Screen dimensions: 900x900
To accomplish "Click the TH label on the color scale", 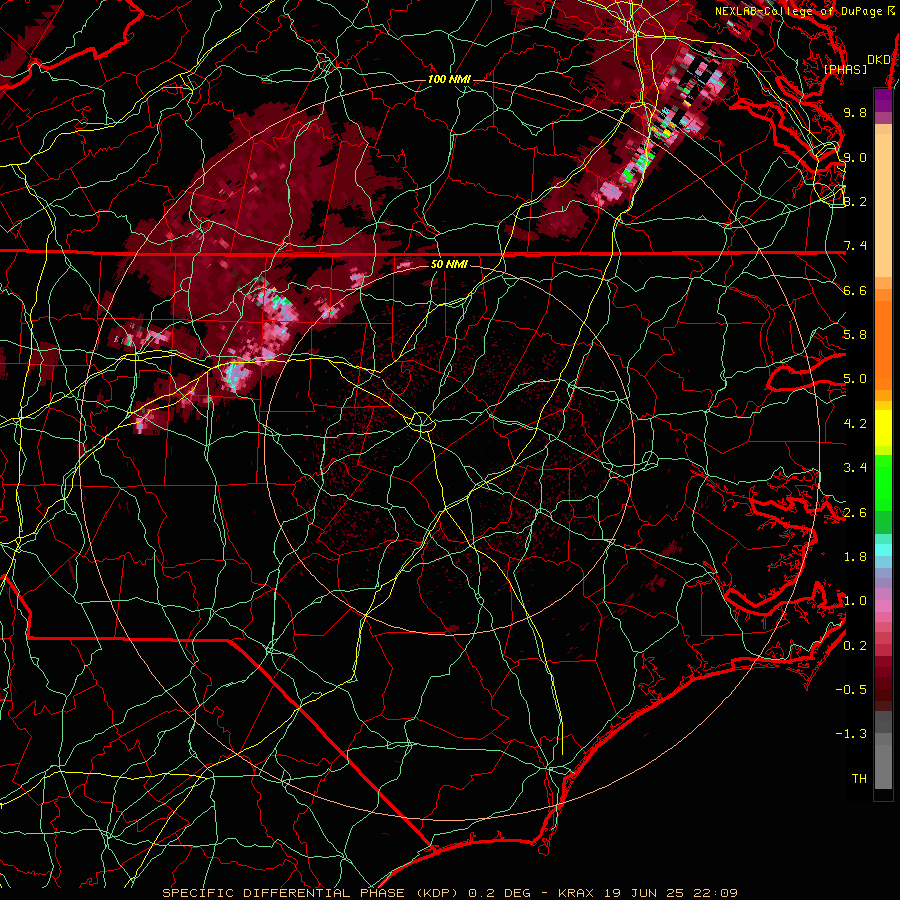I will 859,779.
